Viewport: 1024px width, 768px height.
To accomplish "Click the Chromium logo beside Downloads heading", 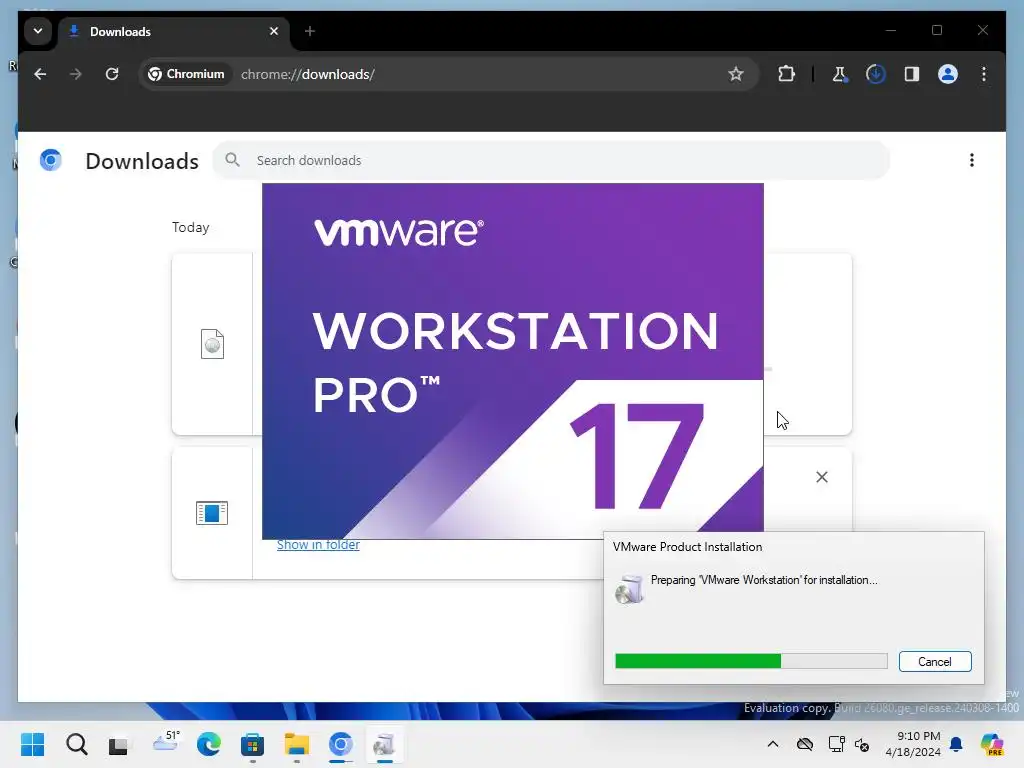I will 50,160.
